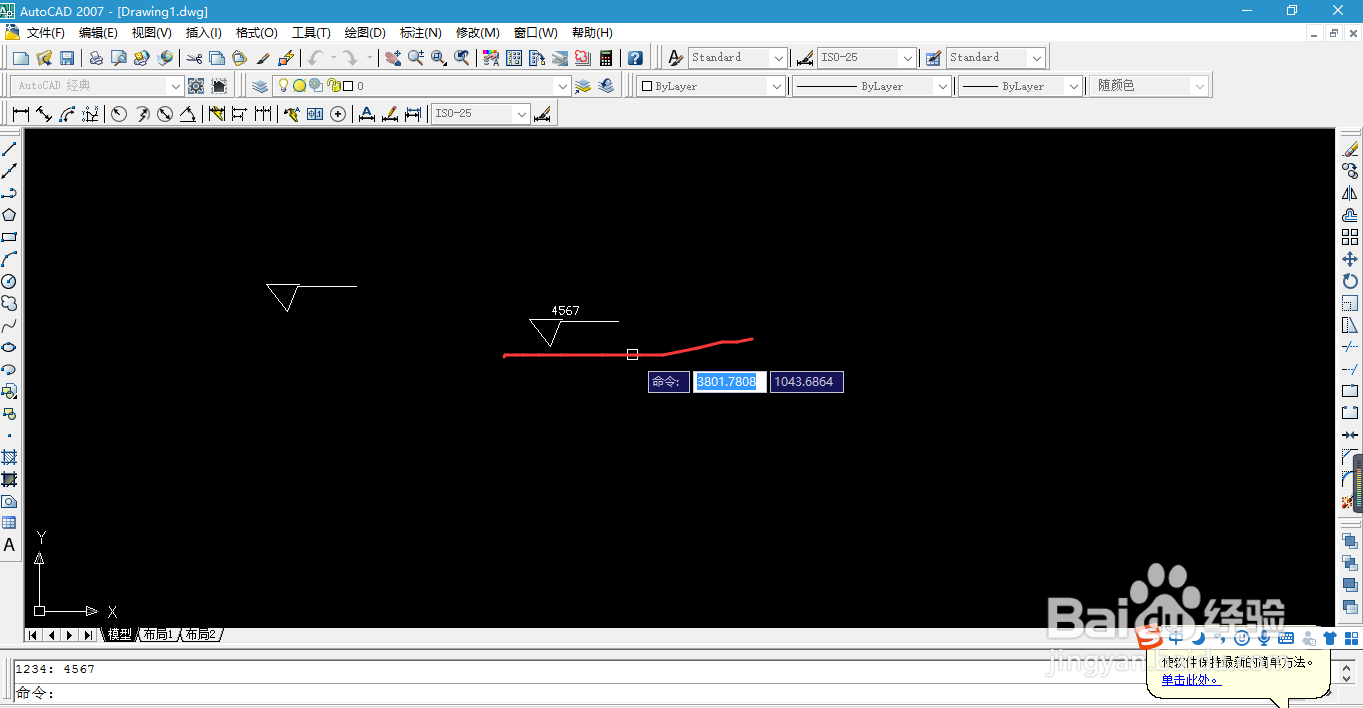
Task: Toggle layer 0 on/off lightbulb
Action: (x=283, y=86)
